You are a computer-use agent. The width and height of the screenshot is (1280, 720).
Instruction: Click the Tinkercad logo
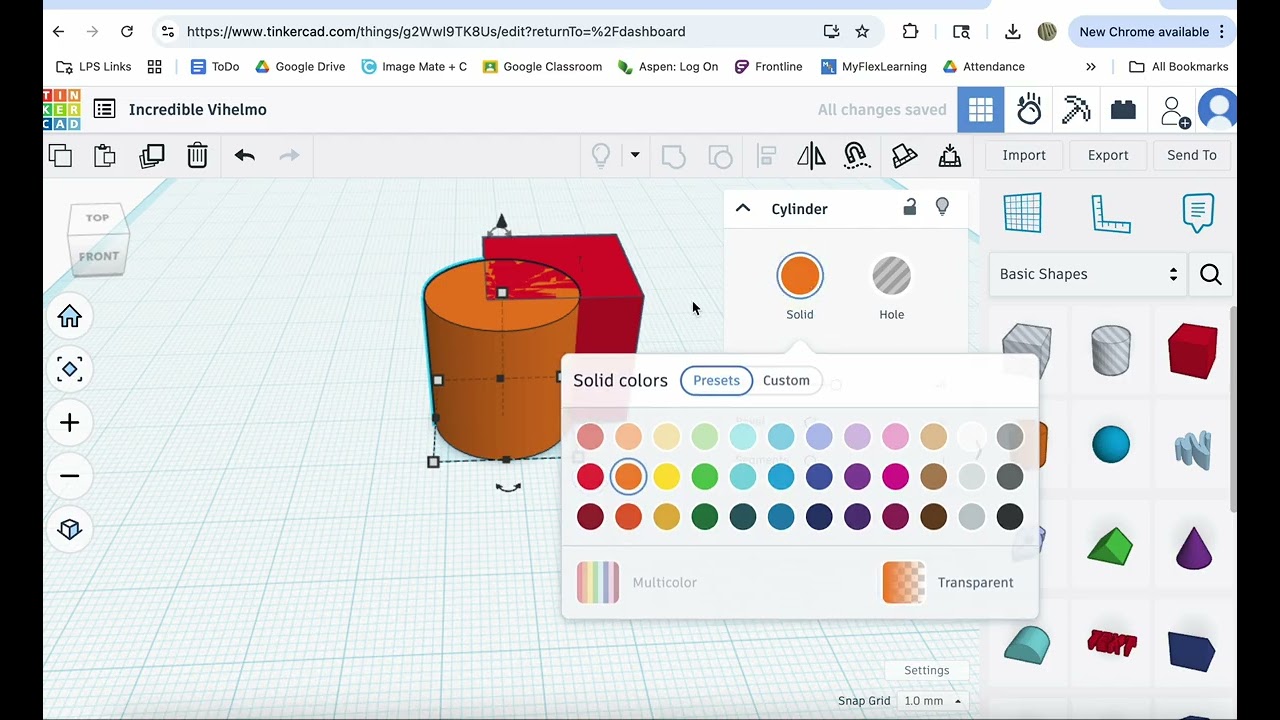61,110
